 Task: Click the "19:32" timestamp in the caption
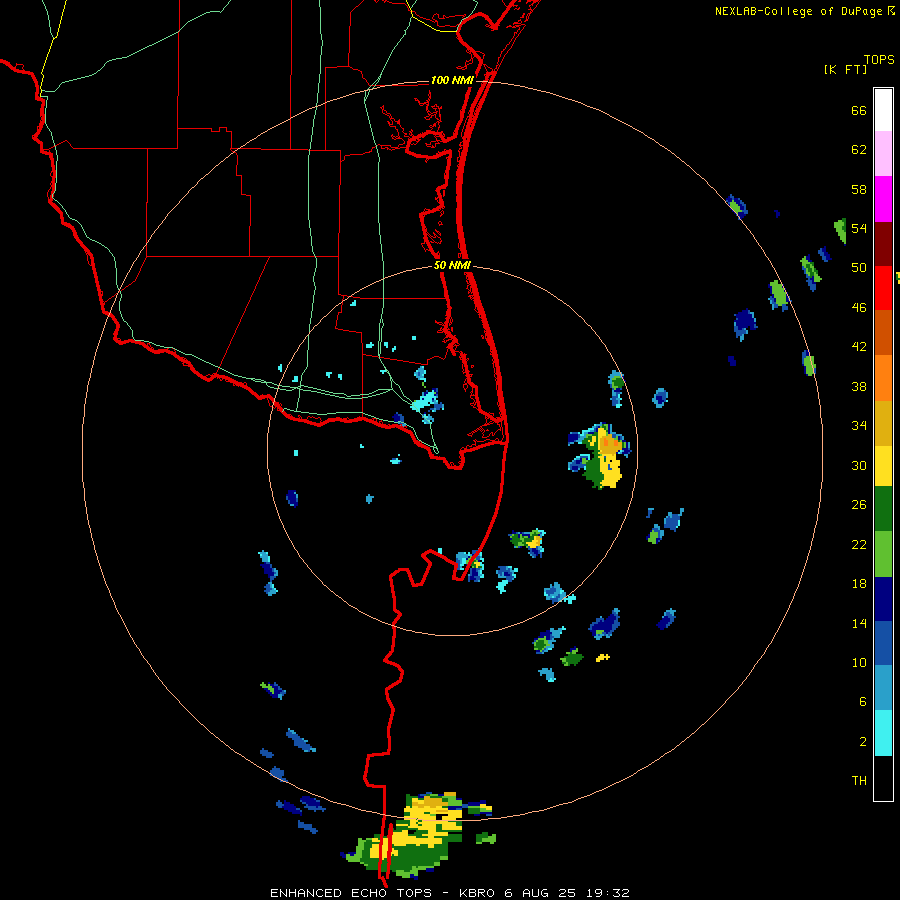pyautogui.click(x=608, y=893)
